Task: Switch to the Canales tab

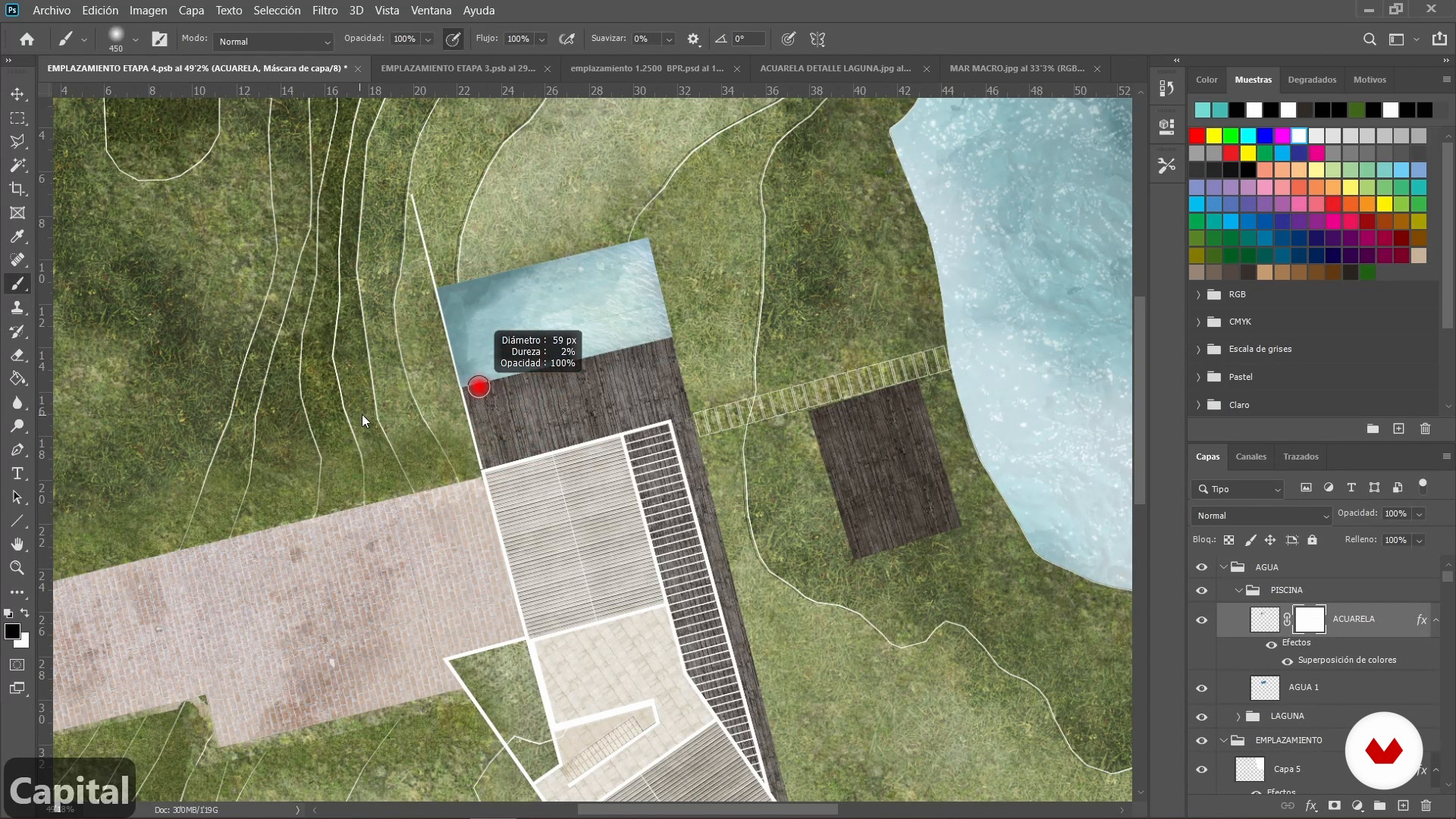Action: 1250,457
